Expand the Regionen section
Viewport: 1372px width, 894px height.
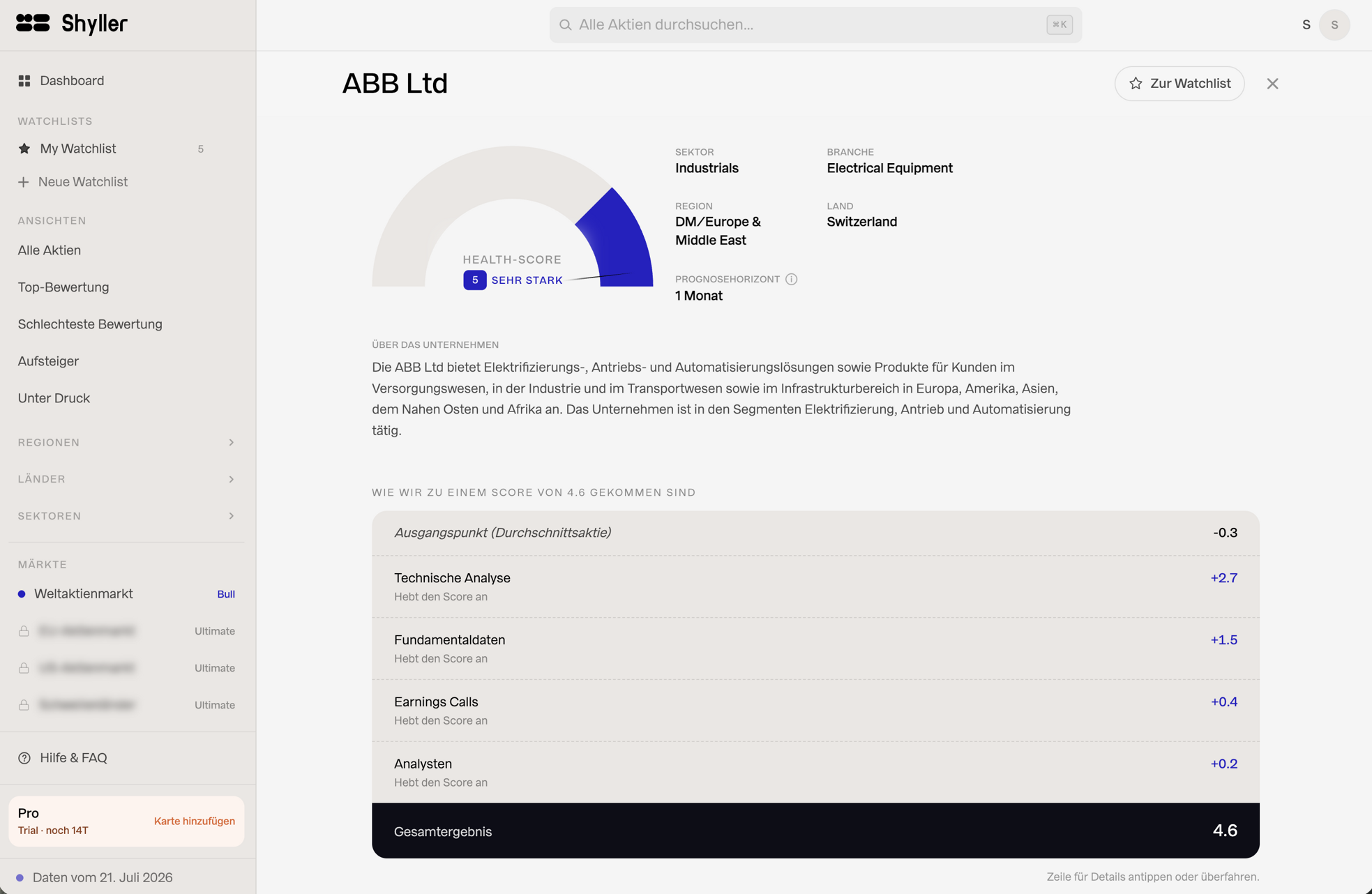point(126,443)
